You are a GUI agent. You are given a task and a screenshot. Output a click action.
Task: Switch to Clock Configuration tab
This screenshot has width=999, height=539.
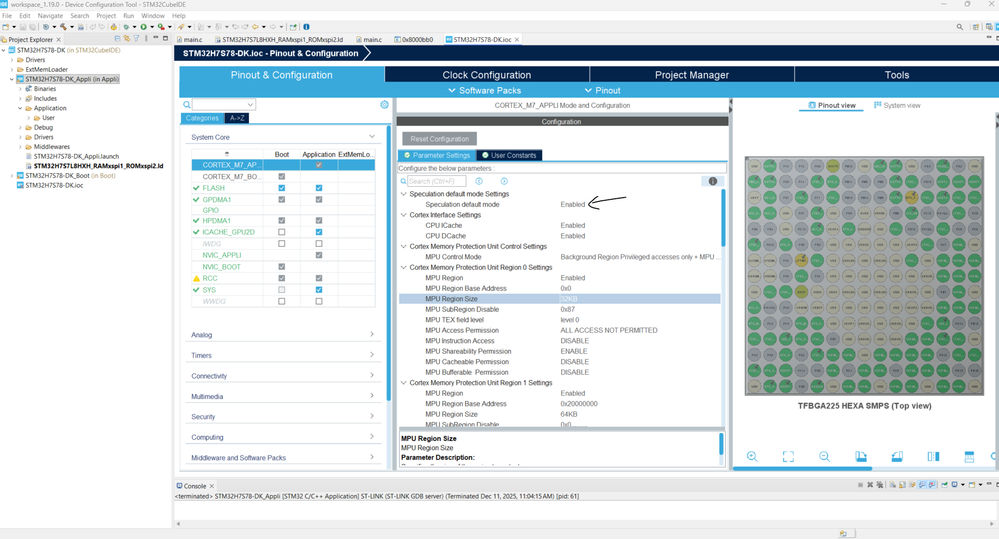487,75
